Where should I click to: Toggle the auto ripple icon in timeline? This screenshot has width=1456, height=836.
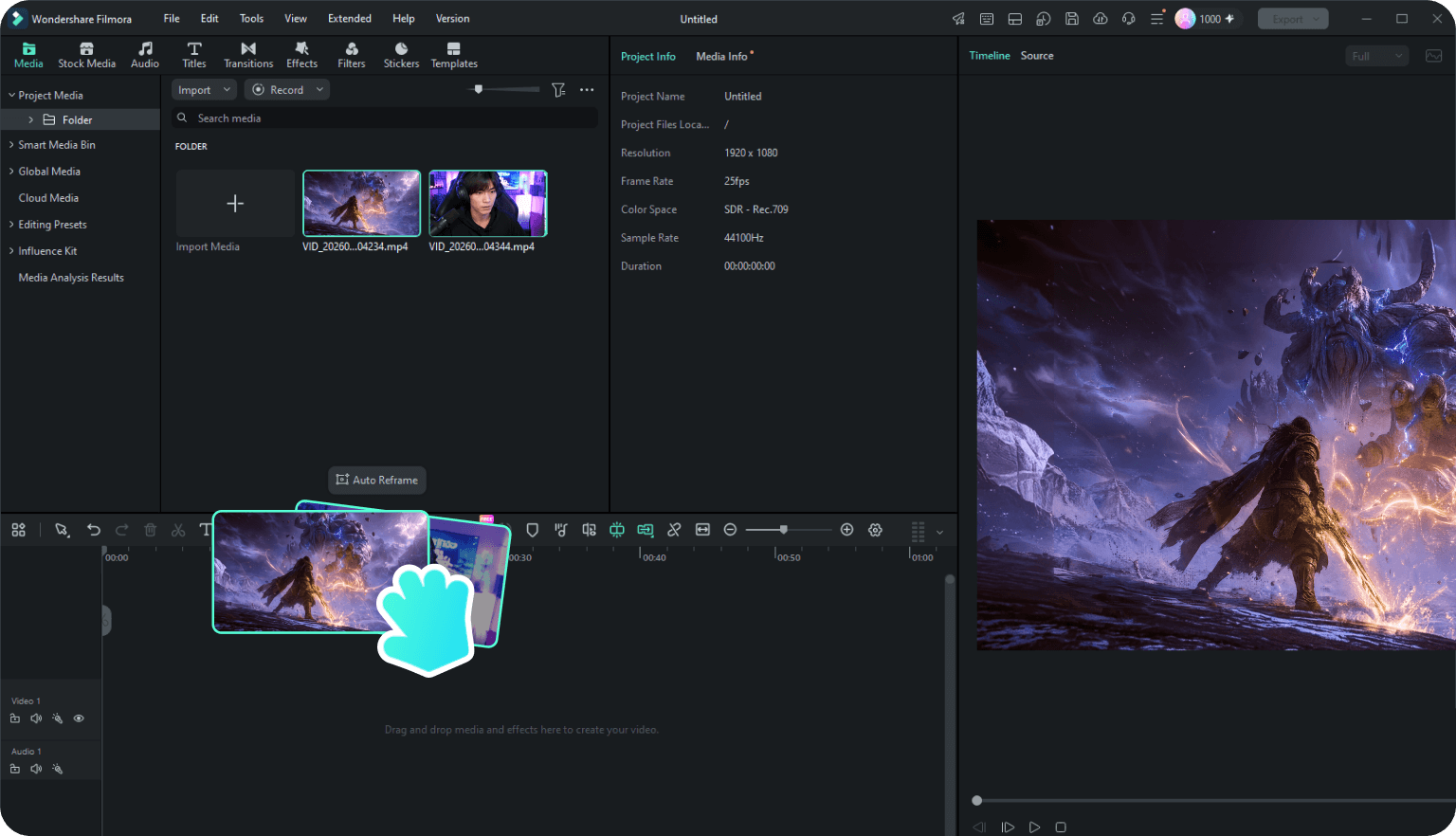[x=646, y=530]
